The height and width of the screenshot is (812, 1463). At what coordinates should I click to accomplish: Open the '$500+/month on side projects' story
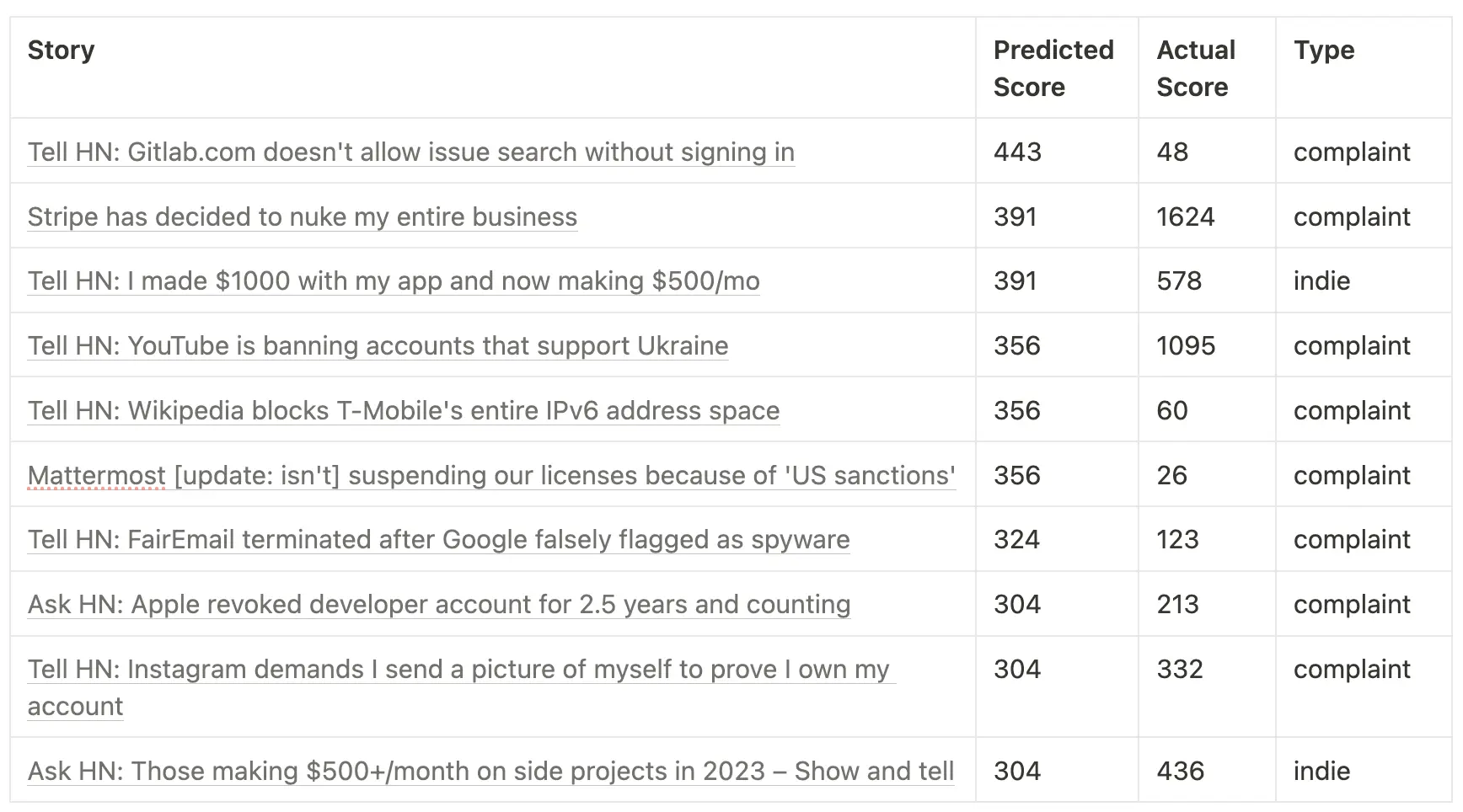(x=490, y=772)
